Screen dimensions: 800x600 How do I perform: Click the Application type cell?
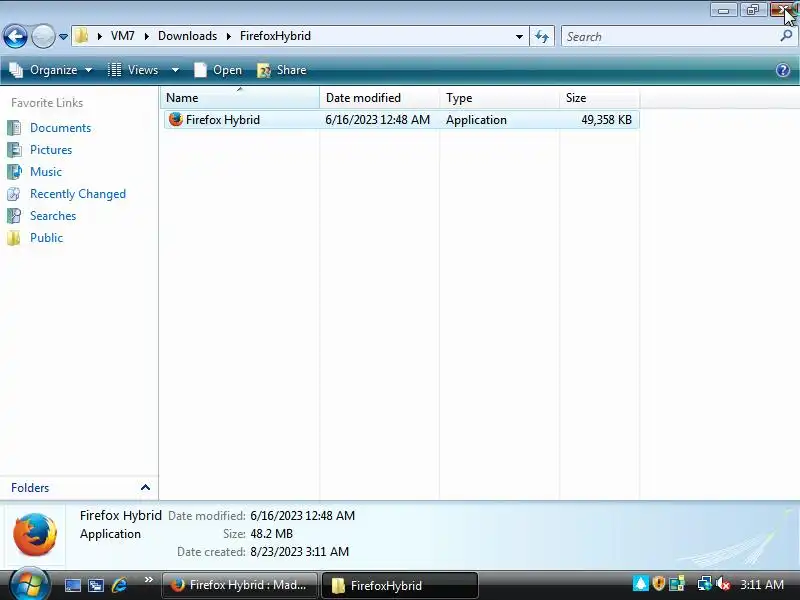click(x=476, y=120)
